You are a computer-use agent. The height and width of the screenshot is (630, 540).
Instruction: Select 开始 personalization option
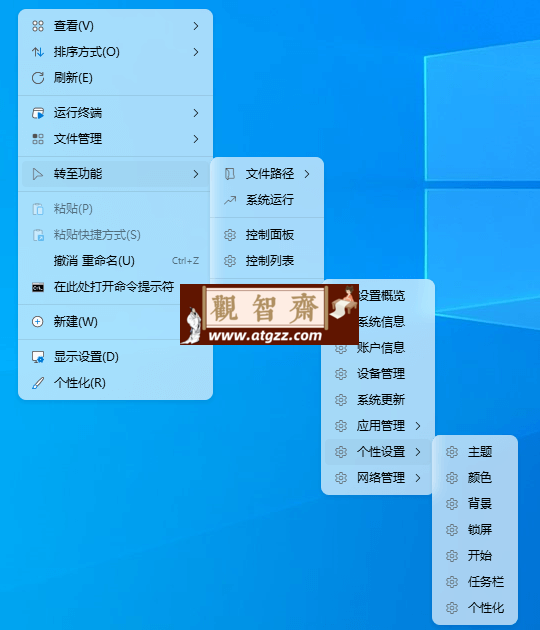click(475, 556)
